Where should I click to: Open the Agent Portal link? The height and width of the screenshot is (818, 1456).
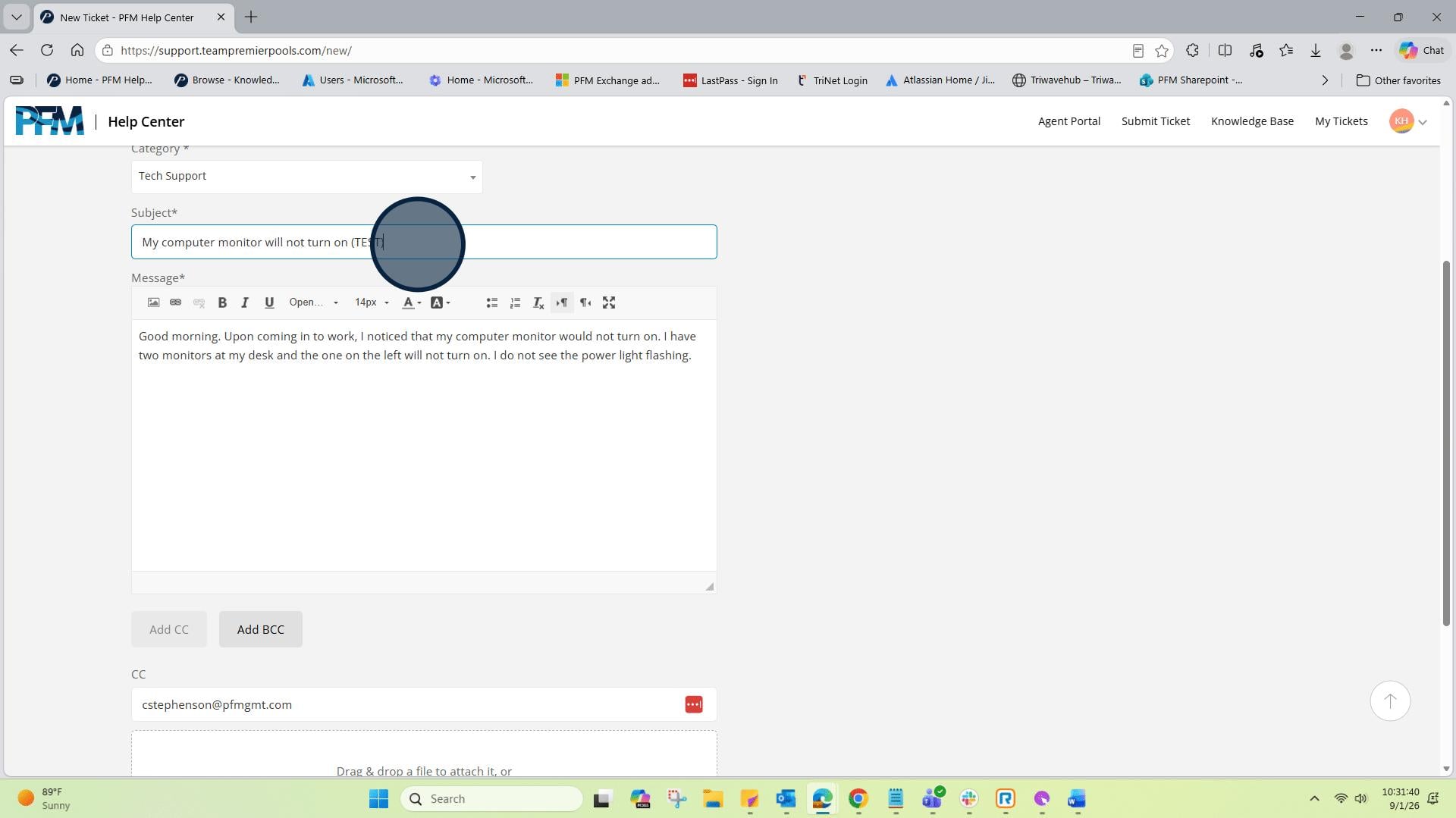[x=1068, y=121]
